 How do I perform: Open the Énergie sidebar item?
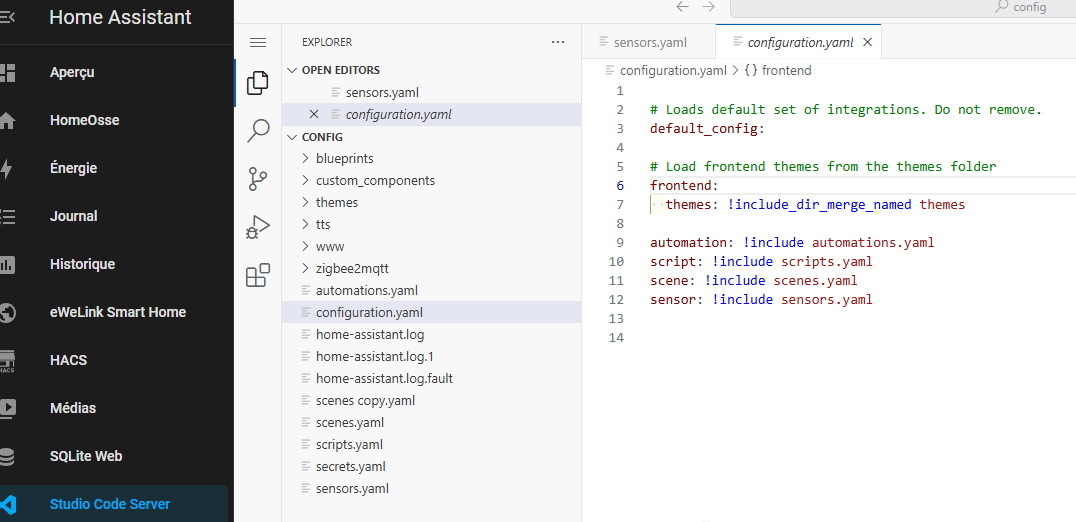73,168
